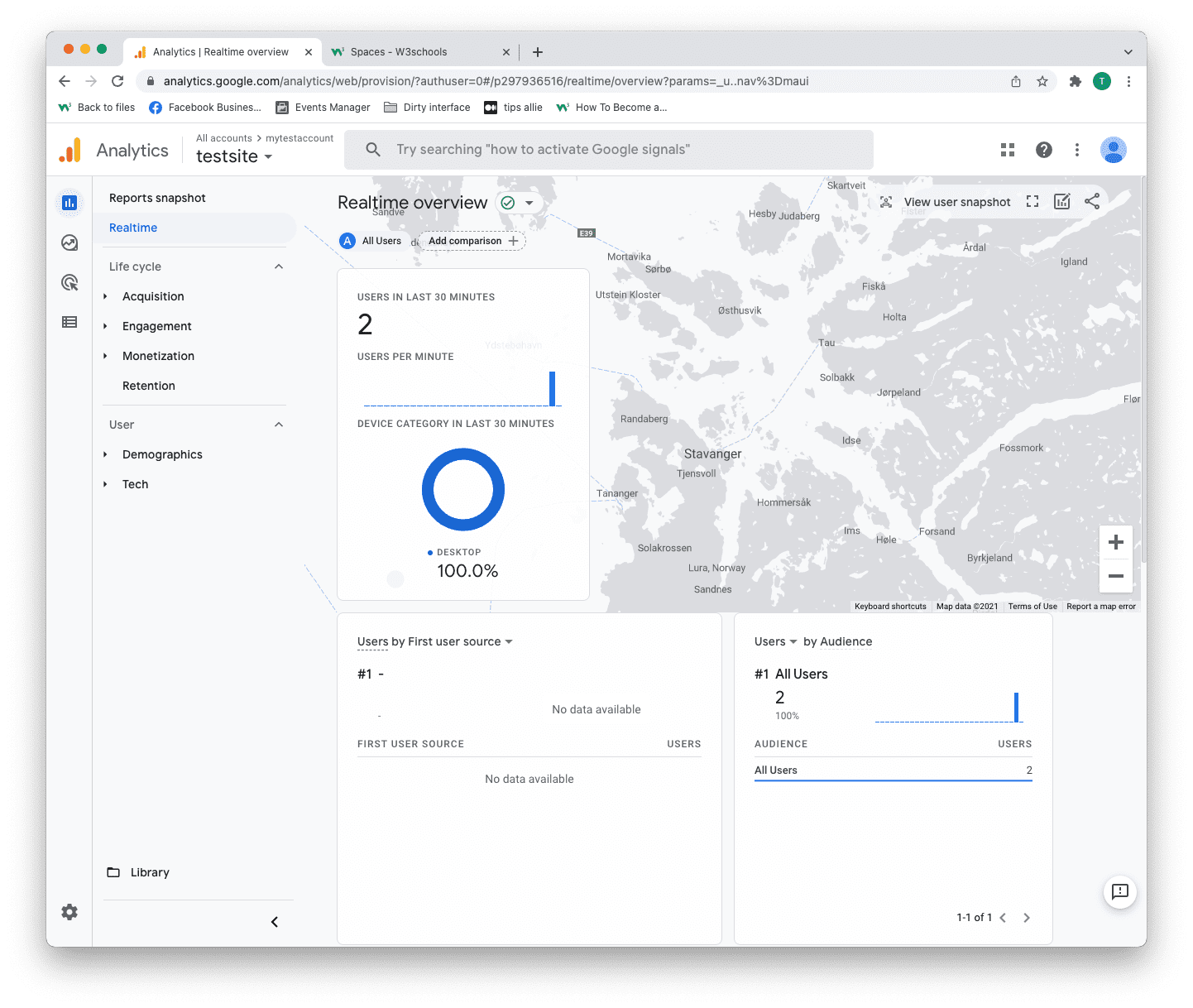Viewport: 1193px width, 1008px height.
Task: Zoom in on the map
Action: [x=1116, y=542]
